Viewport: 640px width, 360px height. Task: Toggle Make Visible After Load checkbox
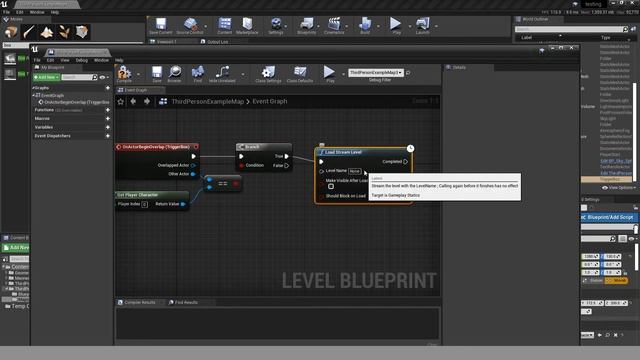pos(331,187)
